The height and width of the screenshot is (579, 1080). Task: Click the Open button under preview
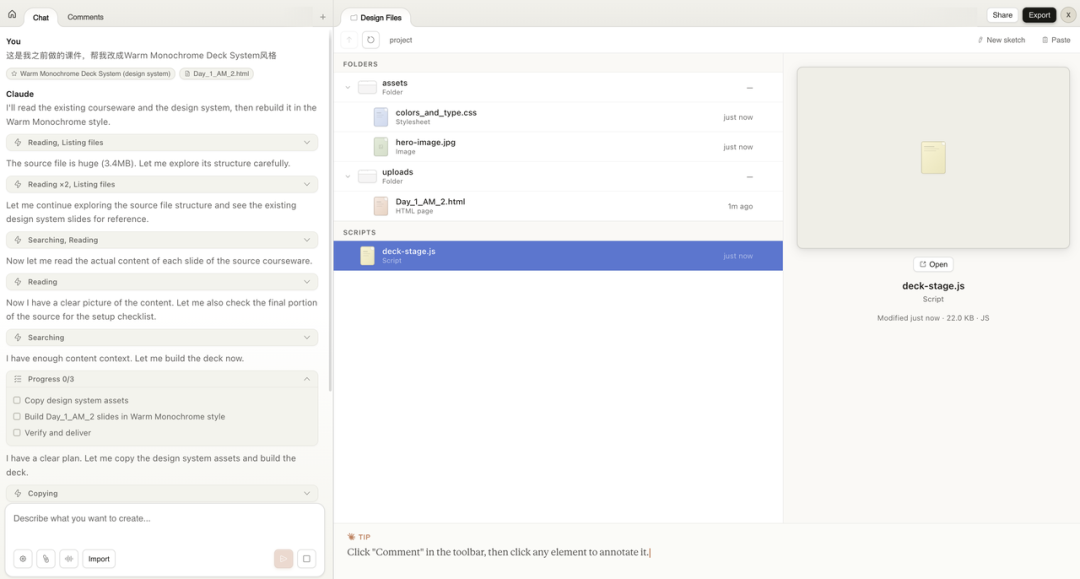[933, 265]
